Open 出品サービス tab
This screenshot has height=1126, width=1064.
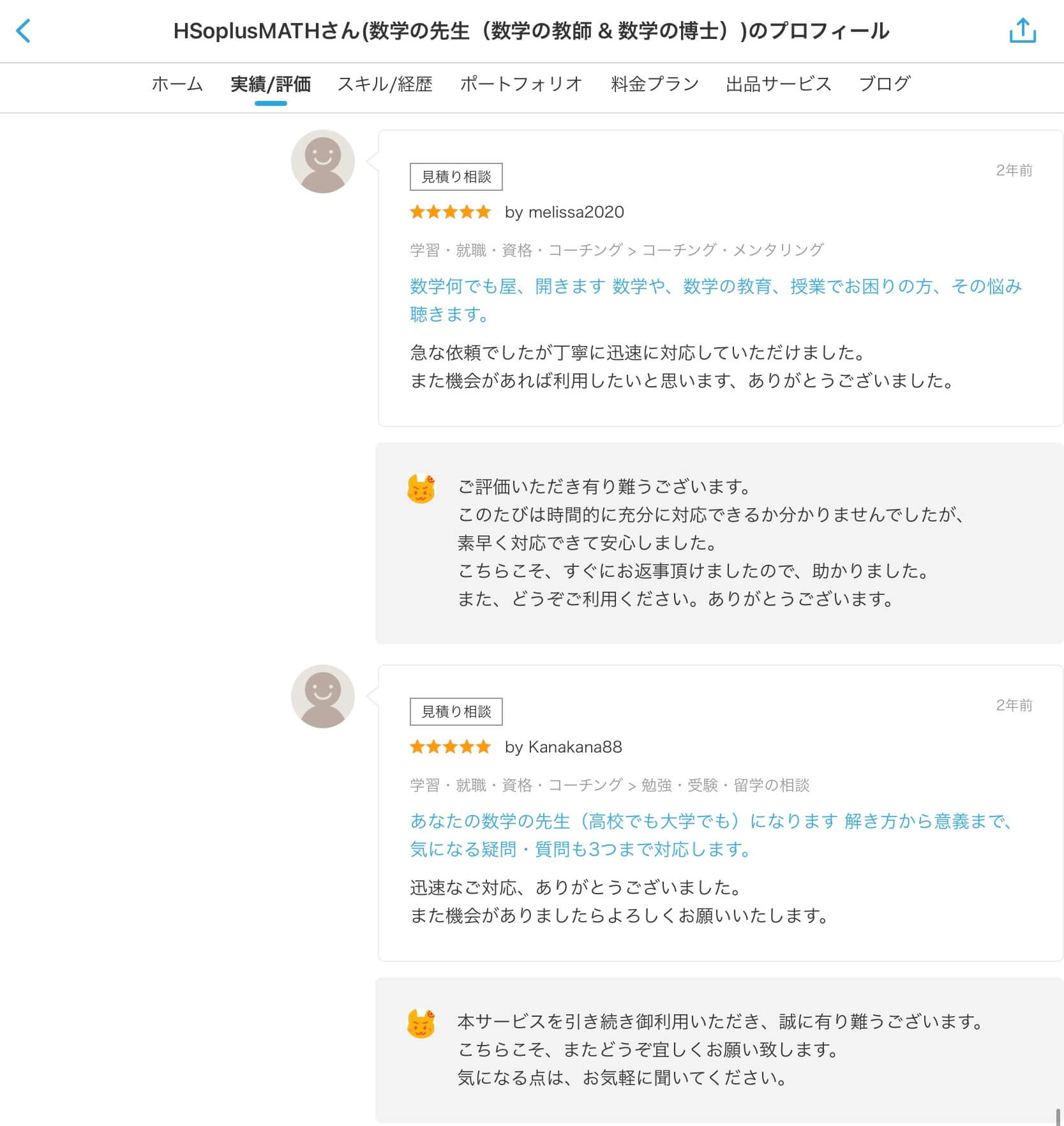(779, 84)
